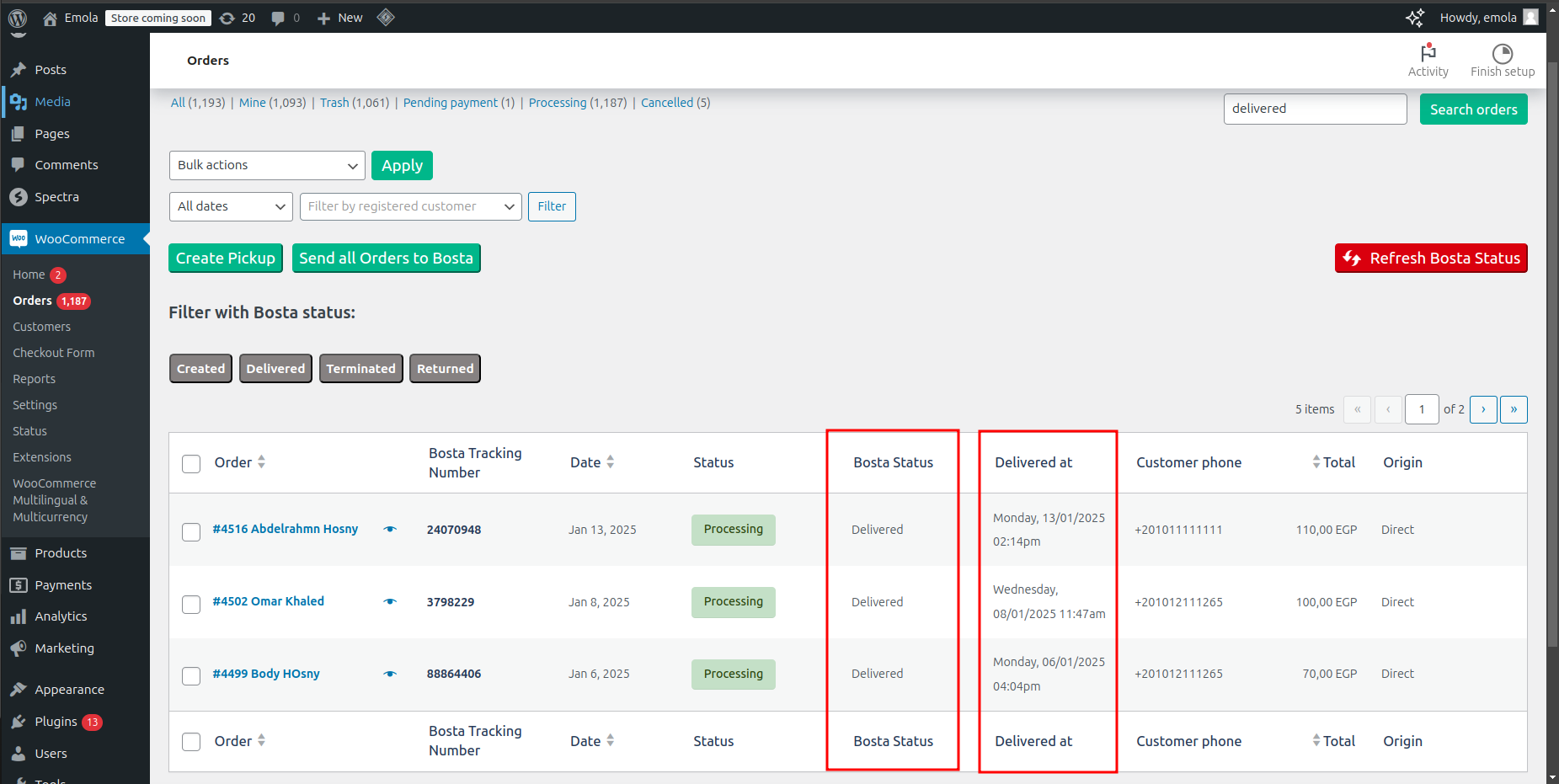Screen dimensions: 1559x784
Task: Filter by Terminated Bosta status
Action: point(360,369)
